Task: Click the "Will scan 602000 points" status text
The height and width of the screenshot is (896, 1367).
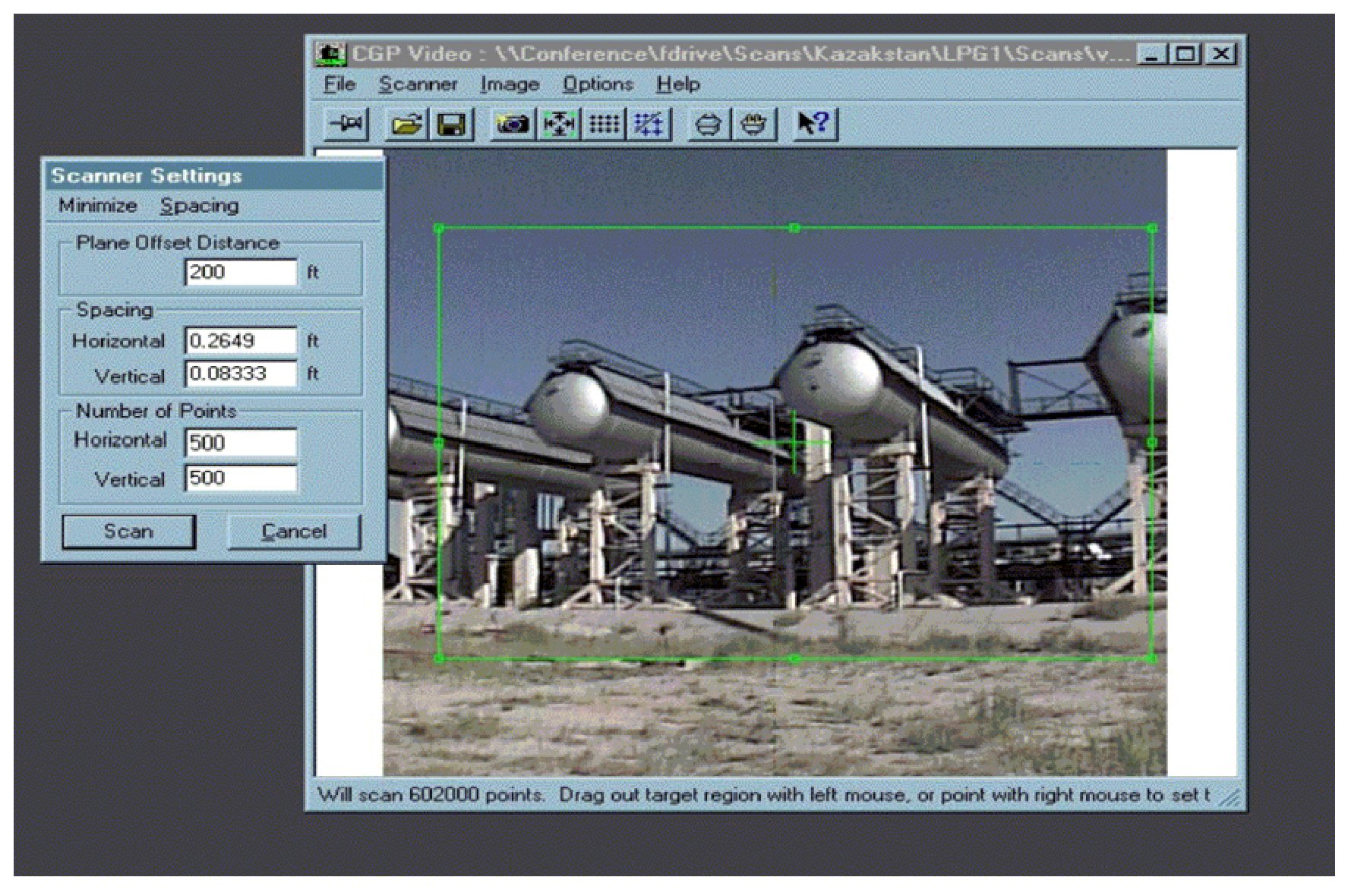Action: (431, 795)
